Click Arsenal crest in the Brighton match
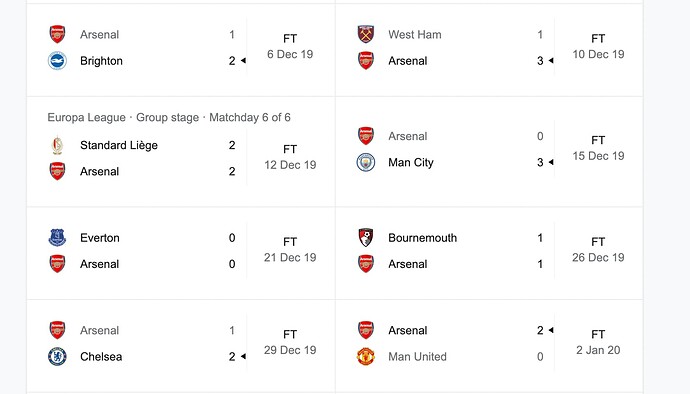The width and height of the screenshot is (690, 394). tap(57, 34)
